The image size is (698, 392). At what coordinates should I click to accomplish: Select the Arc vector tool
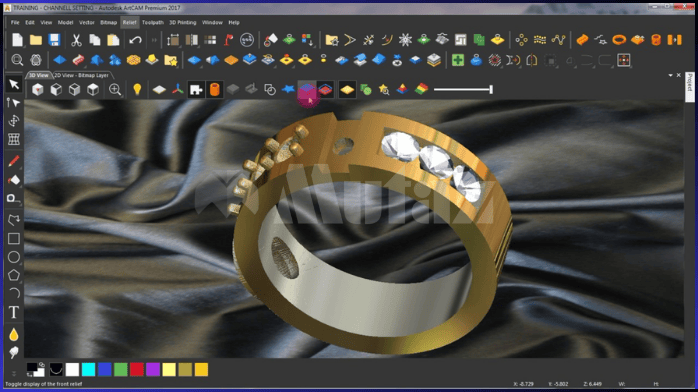(x=14, y=293)
